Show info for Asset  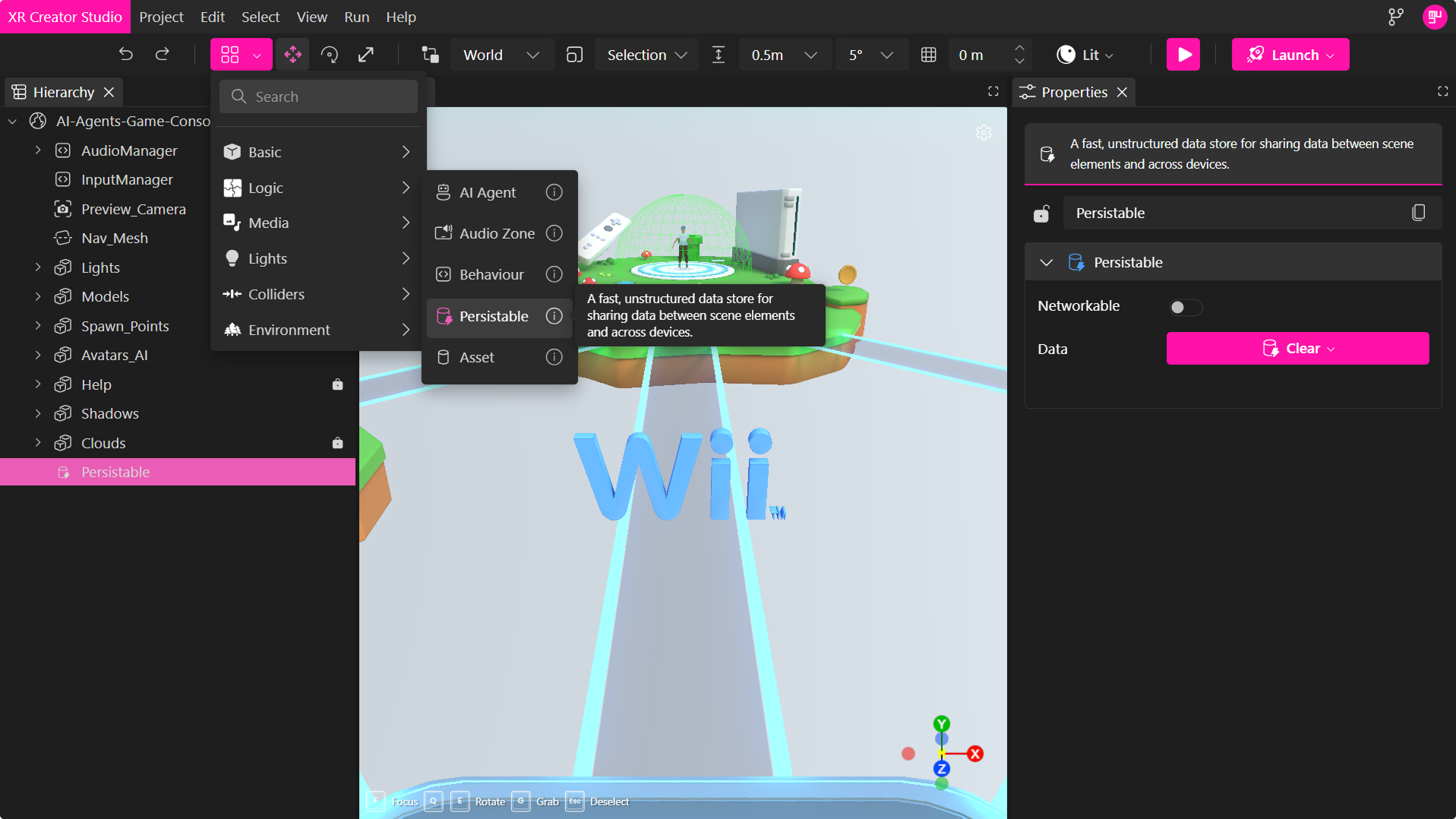554,357
